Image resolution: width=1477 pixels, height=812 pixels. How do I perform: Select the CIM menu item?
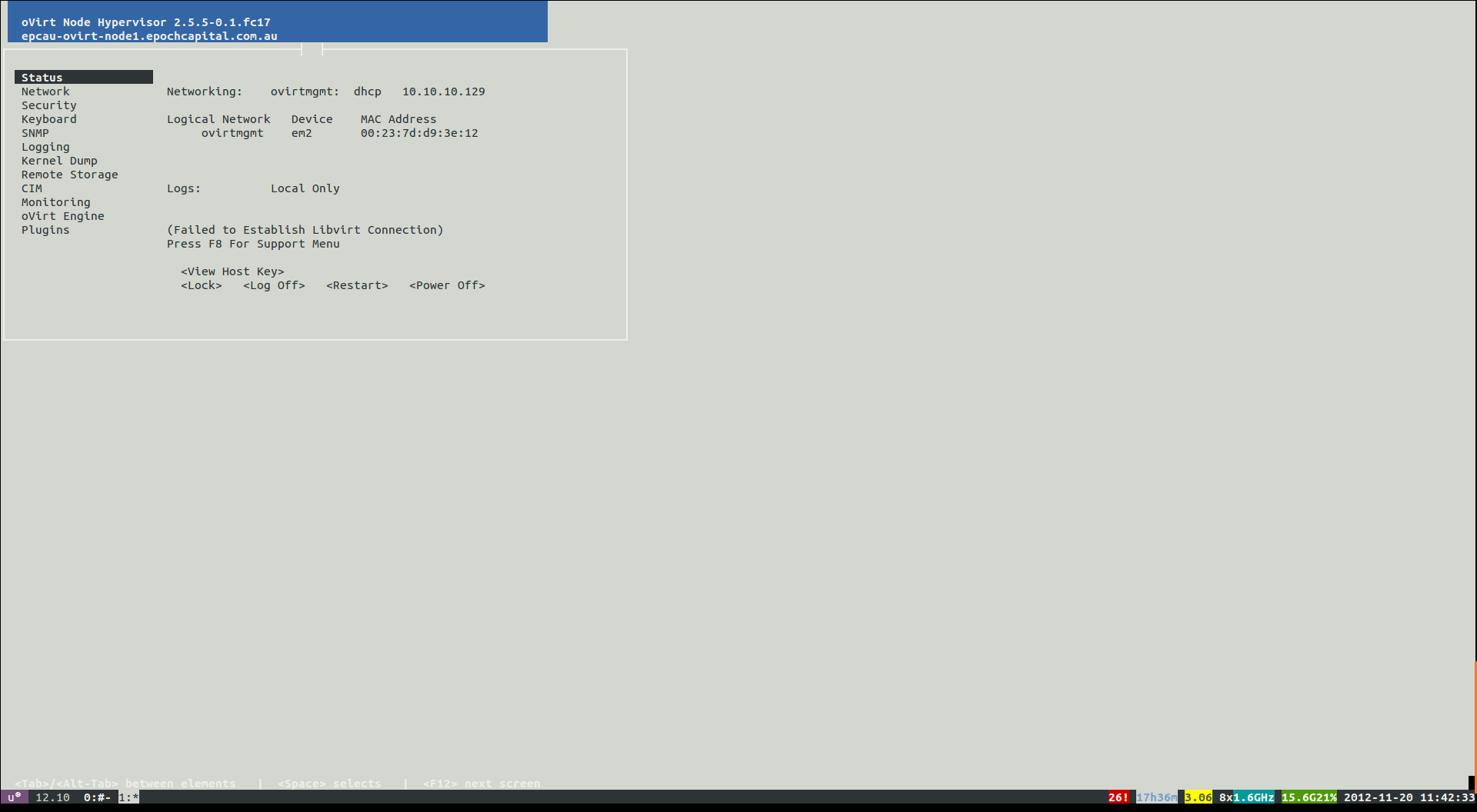click(x=32, y=188)
